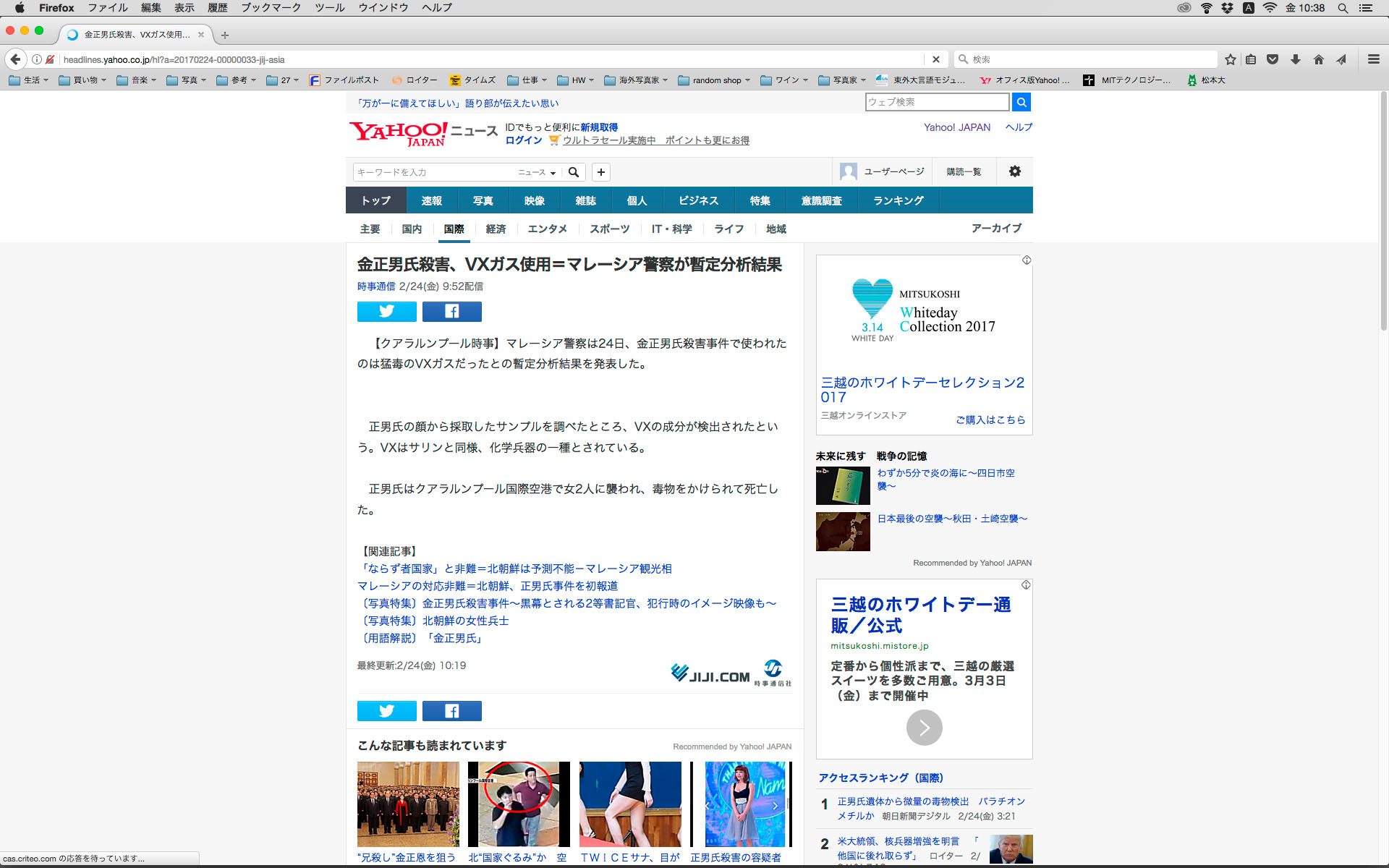Bookmark this page with star icon
This screenshot has height=868, width=1389.
point(1230,59)
